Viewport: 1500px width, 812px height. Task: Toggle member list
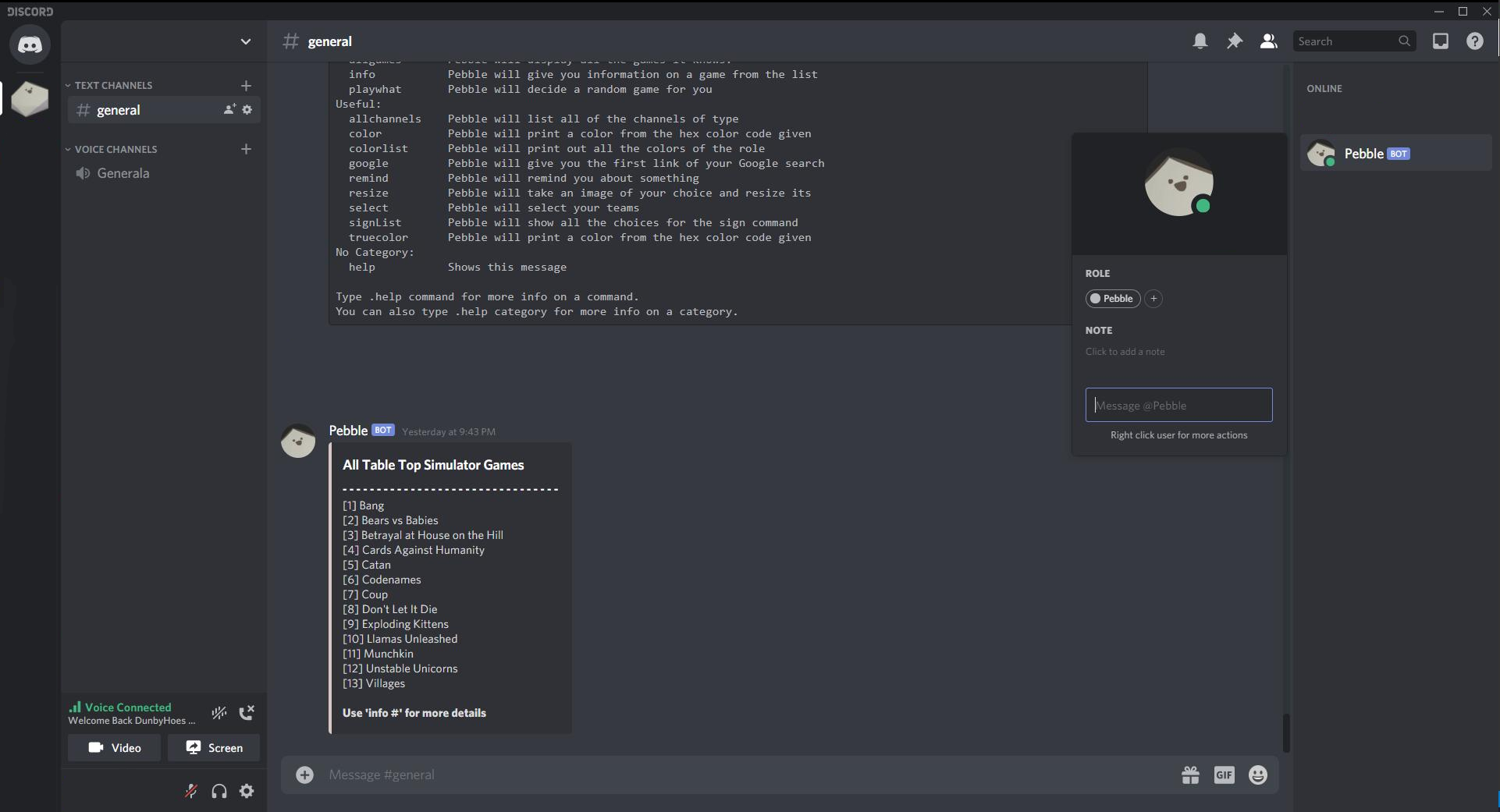click(1269, 41)
